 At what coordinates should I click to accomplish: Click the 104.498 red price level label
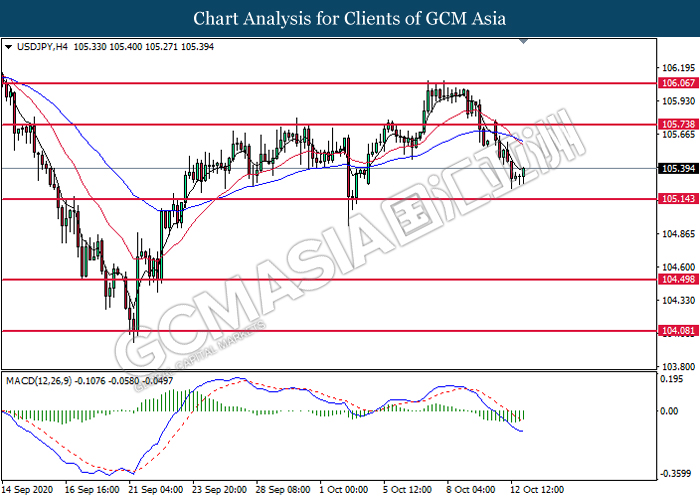(678, 279)
